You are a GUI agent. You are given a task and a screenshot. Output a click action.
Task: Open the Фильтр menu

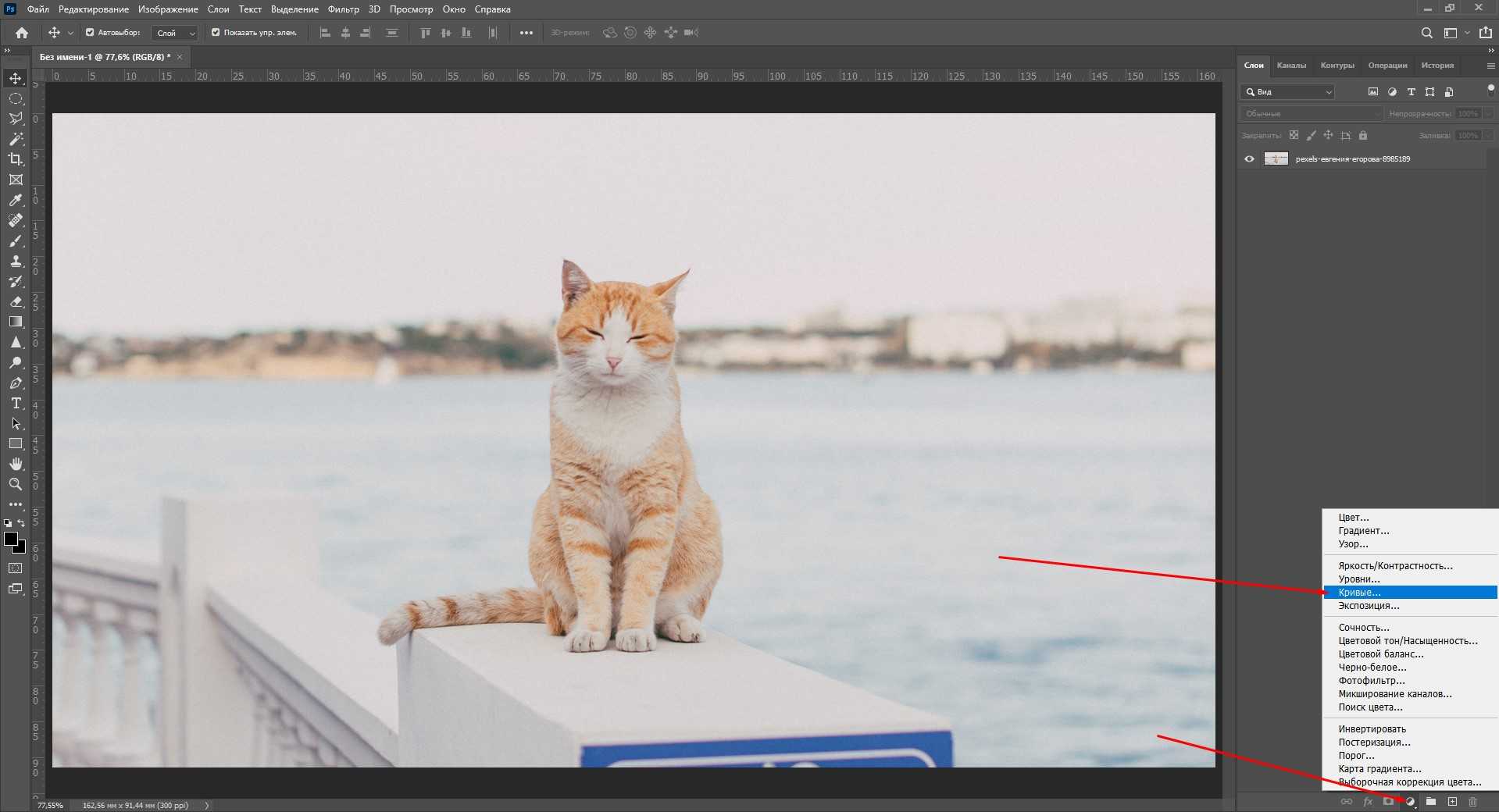tap(343, 9)
